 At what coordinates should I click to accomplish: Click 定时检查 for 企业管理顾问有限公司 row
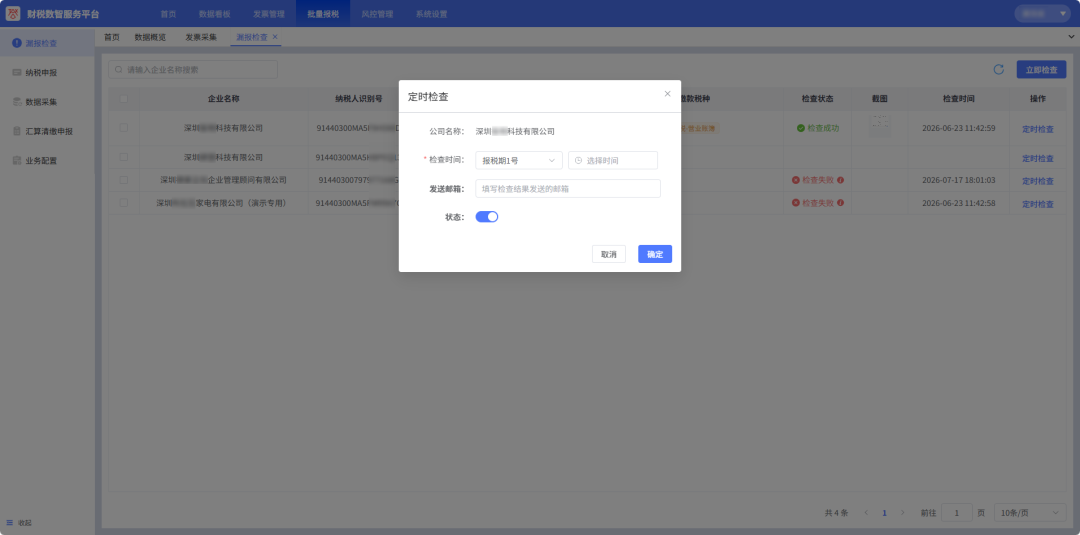tap(1037, 181)
